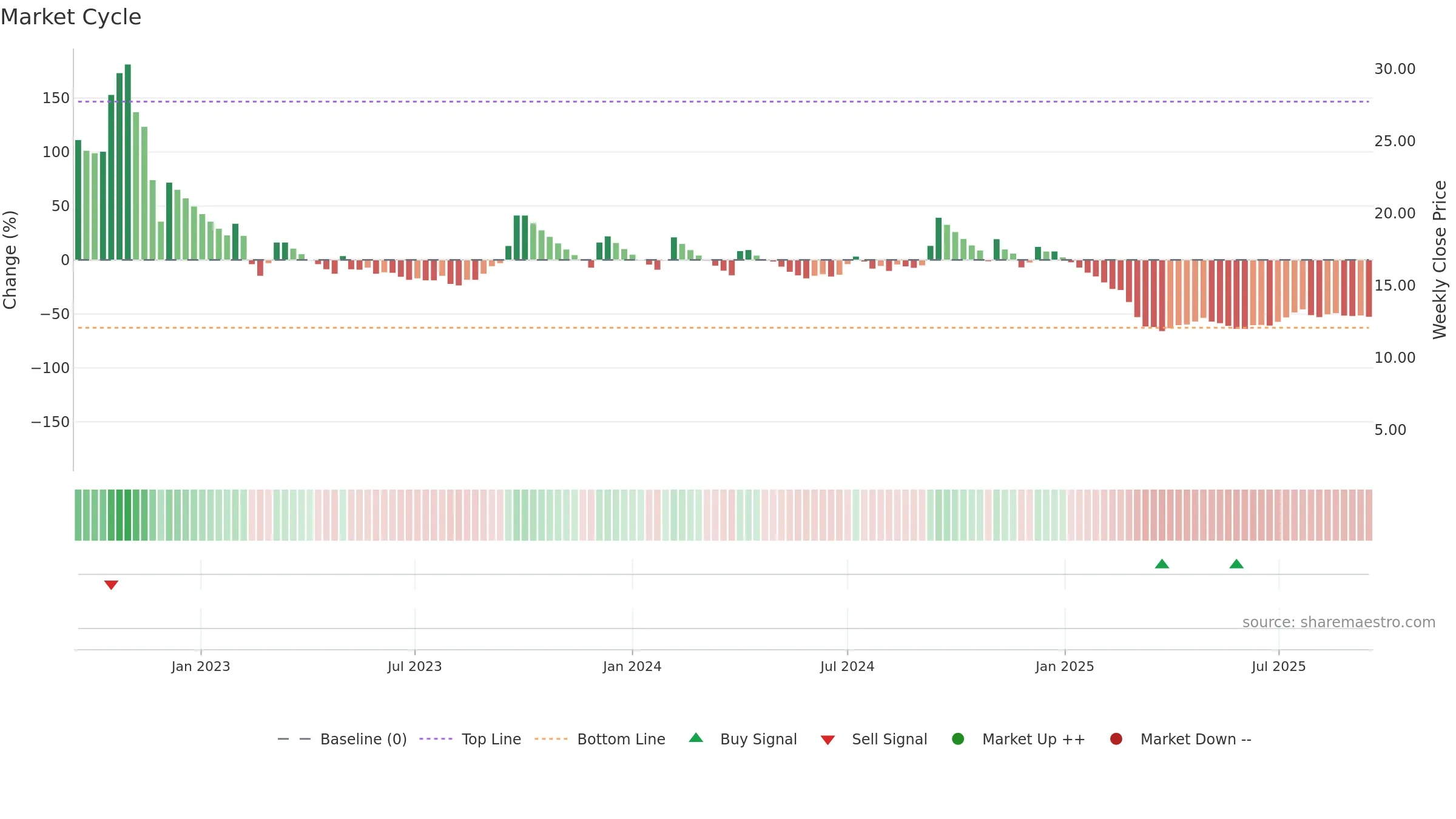Viewport: 1456px width, 819px height.
Task: Click the Market Cycle chart title
Action: (71, 17)
